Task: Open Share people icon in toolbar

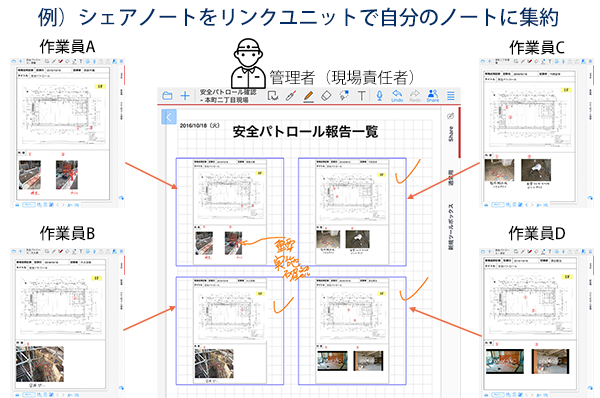Action: (433, 95)
